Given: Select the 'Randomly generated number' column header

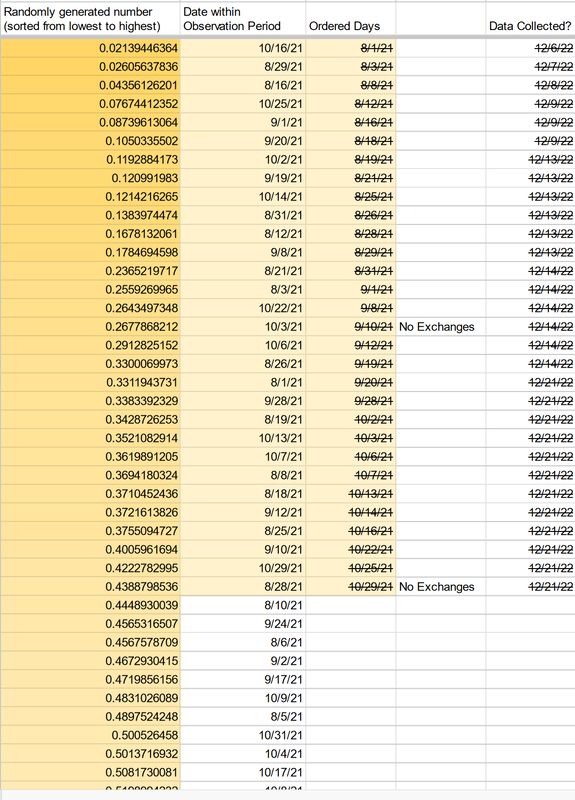Looking at the screenshot, I should tap(90, 19).
